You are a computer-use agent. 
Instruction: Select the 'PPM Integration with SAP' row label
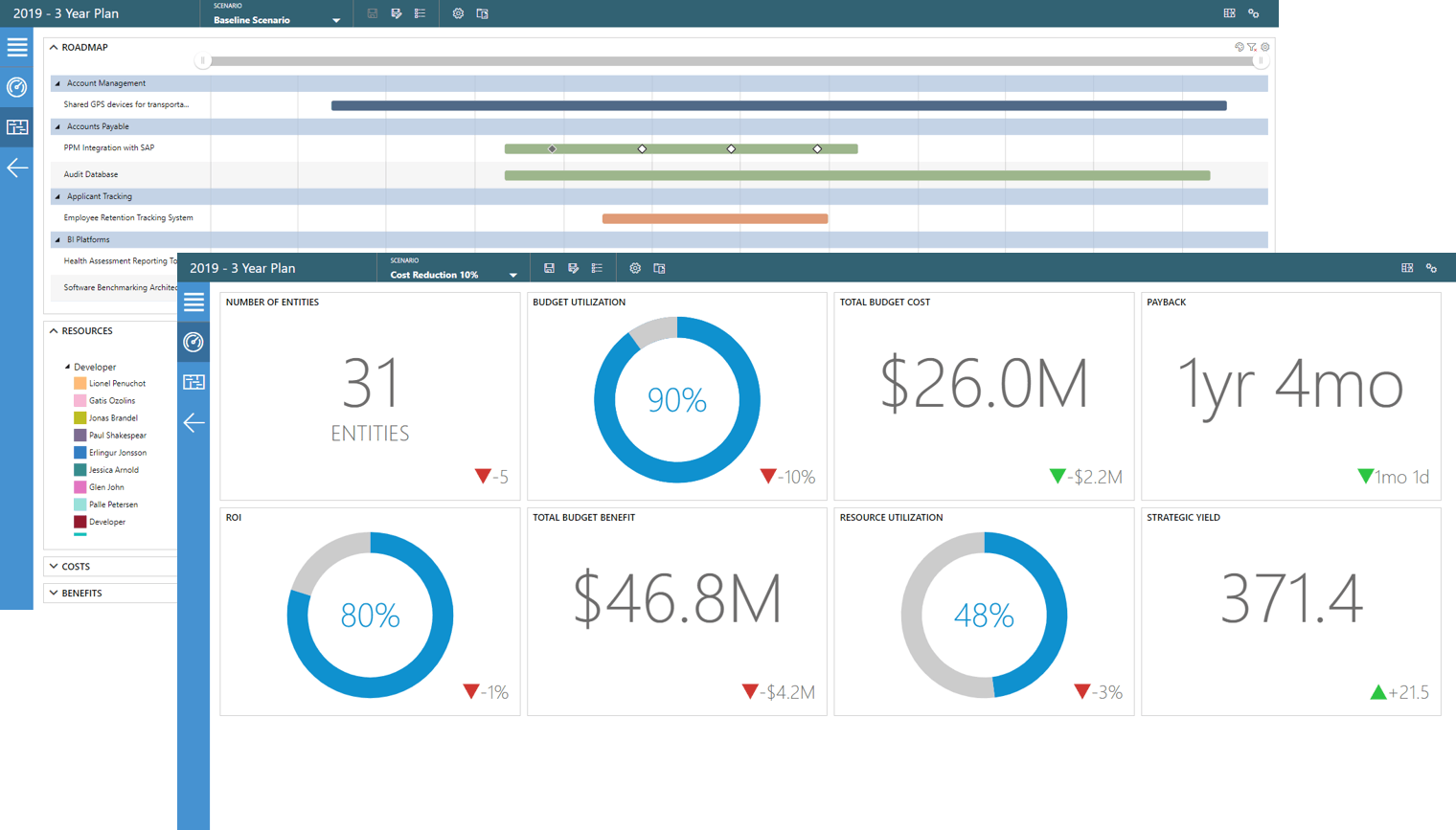(109, 147)
